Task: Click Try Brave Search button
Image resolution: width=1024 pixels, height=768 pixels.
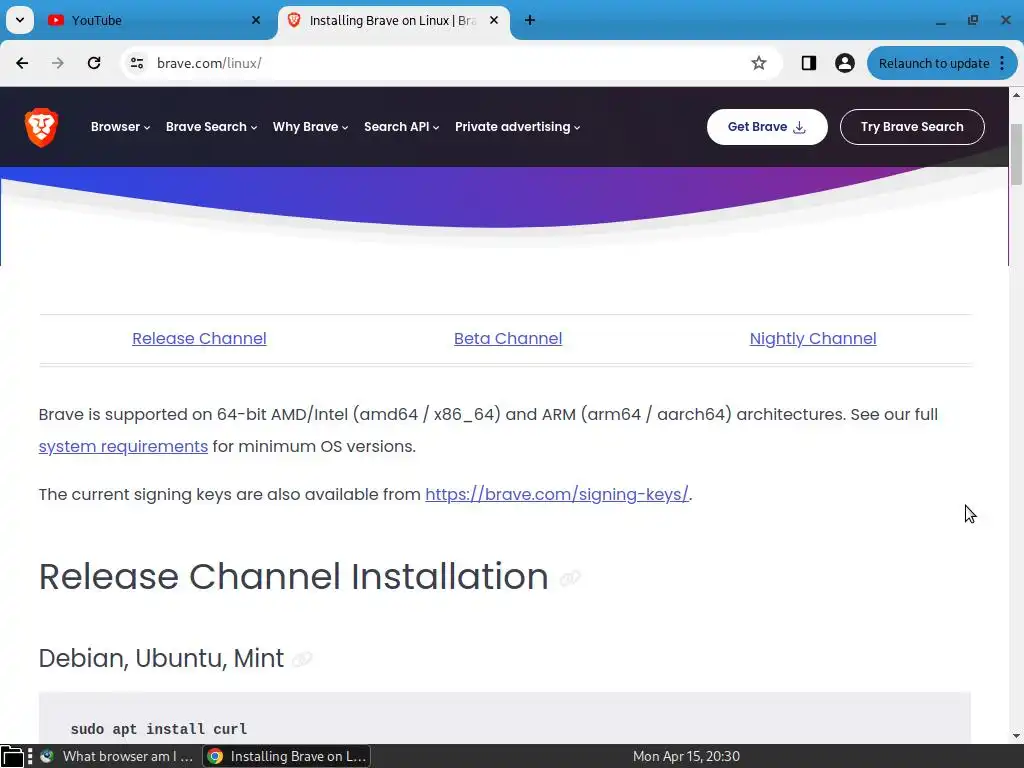Action: [912, 127]
